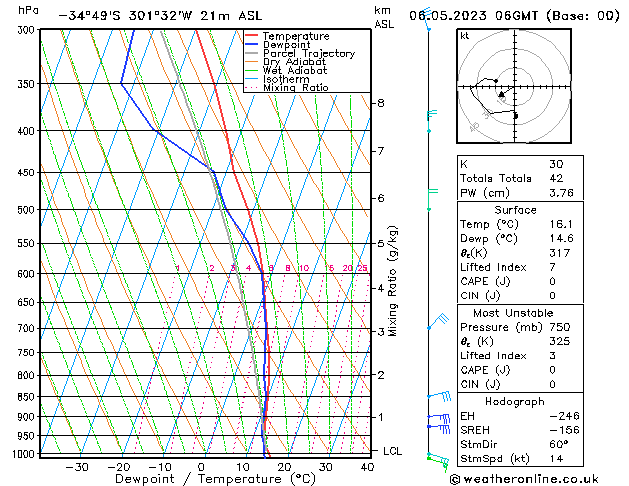The width and height of the screenshot is (629, 486).
Task: Click the surface Dewp value 14.6
Action: tap(561, 238)
